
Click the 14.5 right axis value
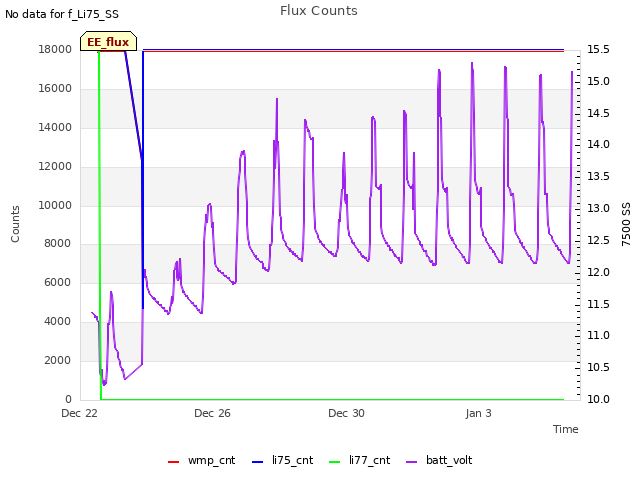[598, 113]
